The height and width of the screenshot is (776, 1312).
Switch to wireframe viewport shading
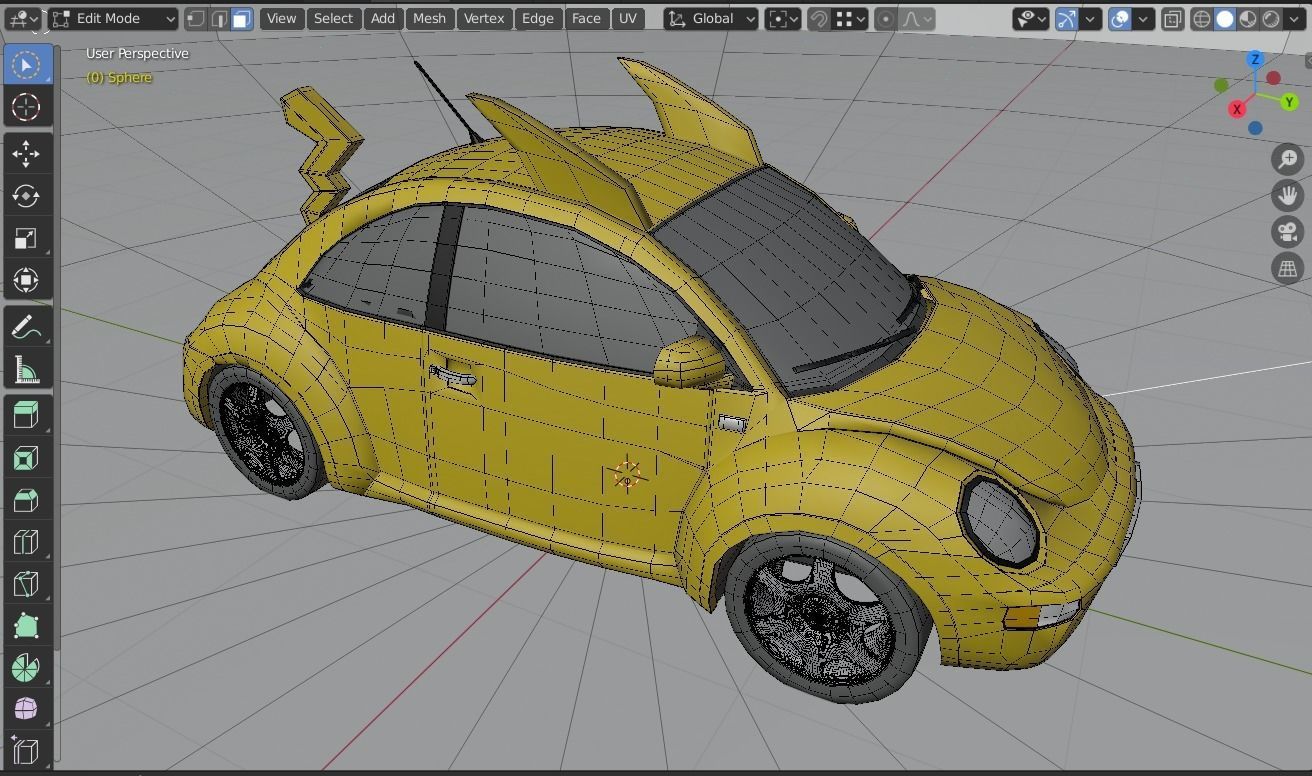[x=1202, y=18]
